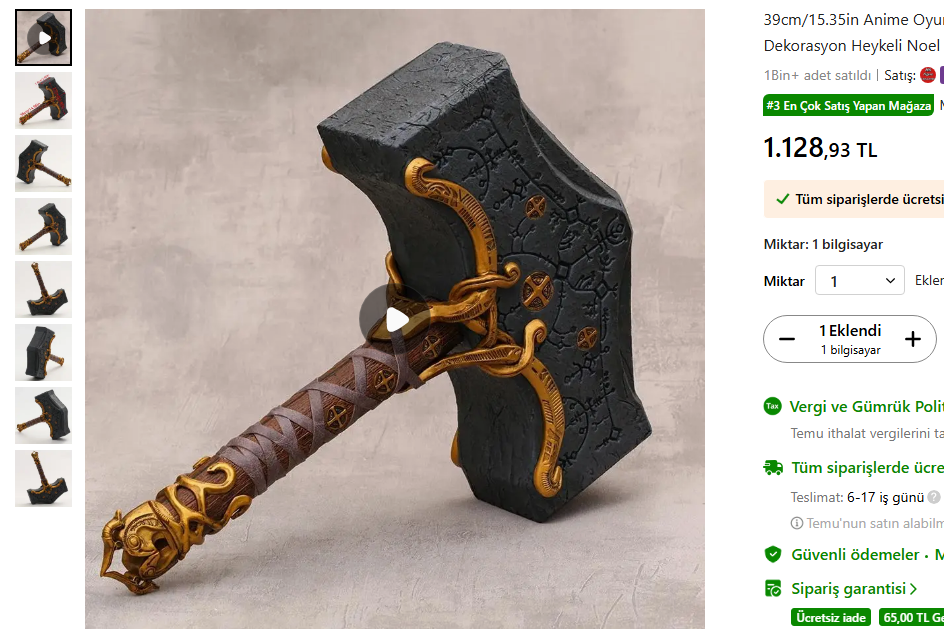The image size is (944, 635).
Task: Open the Vergi ve Gümrük policy link
Action: click(866, 407)
